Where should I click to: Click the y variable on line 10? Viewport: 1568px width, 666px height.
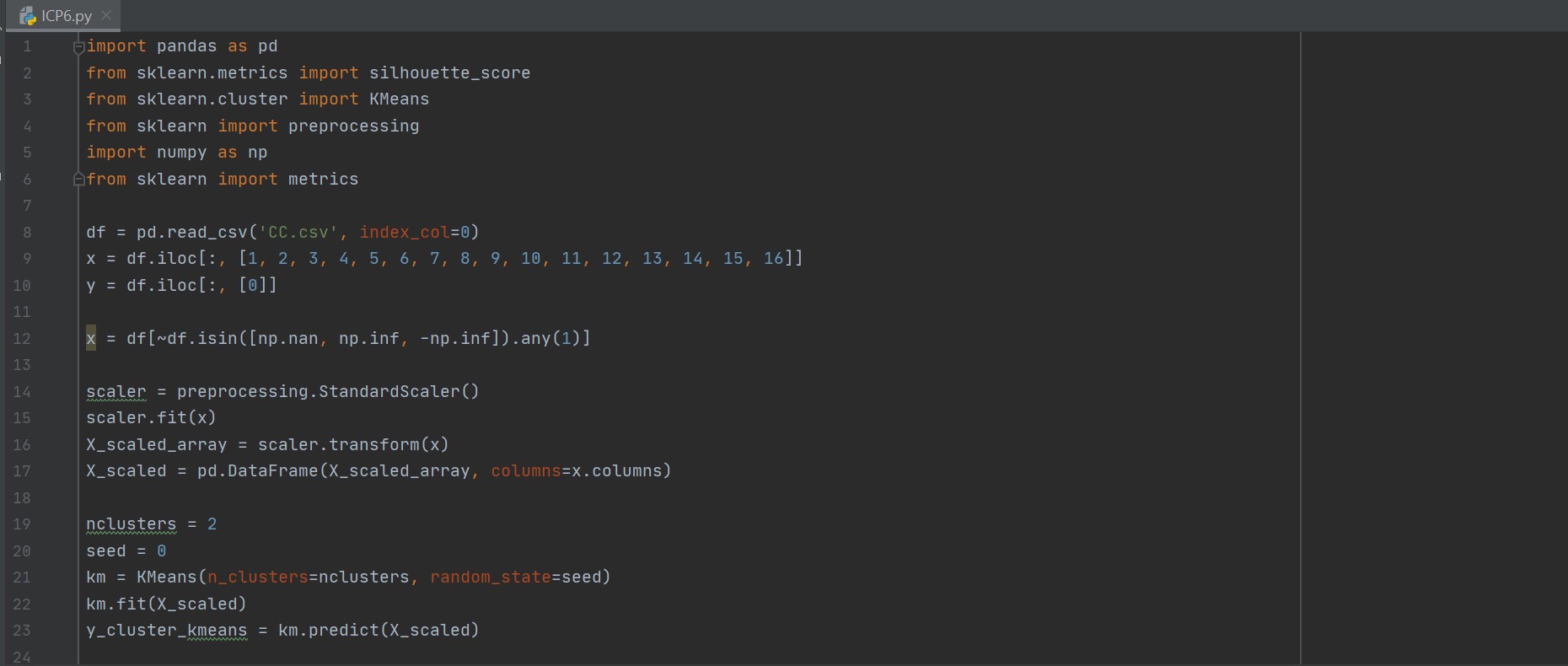91,286
